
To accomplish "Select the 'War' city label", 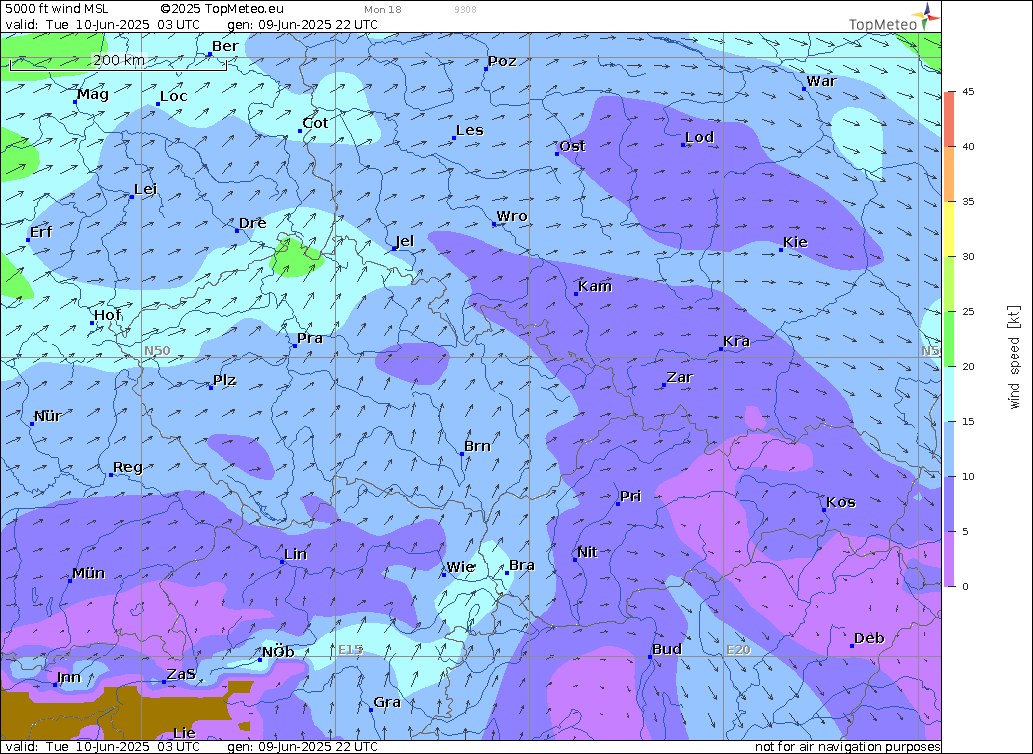I will (822, 81).
